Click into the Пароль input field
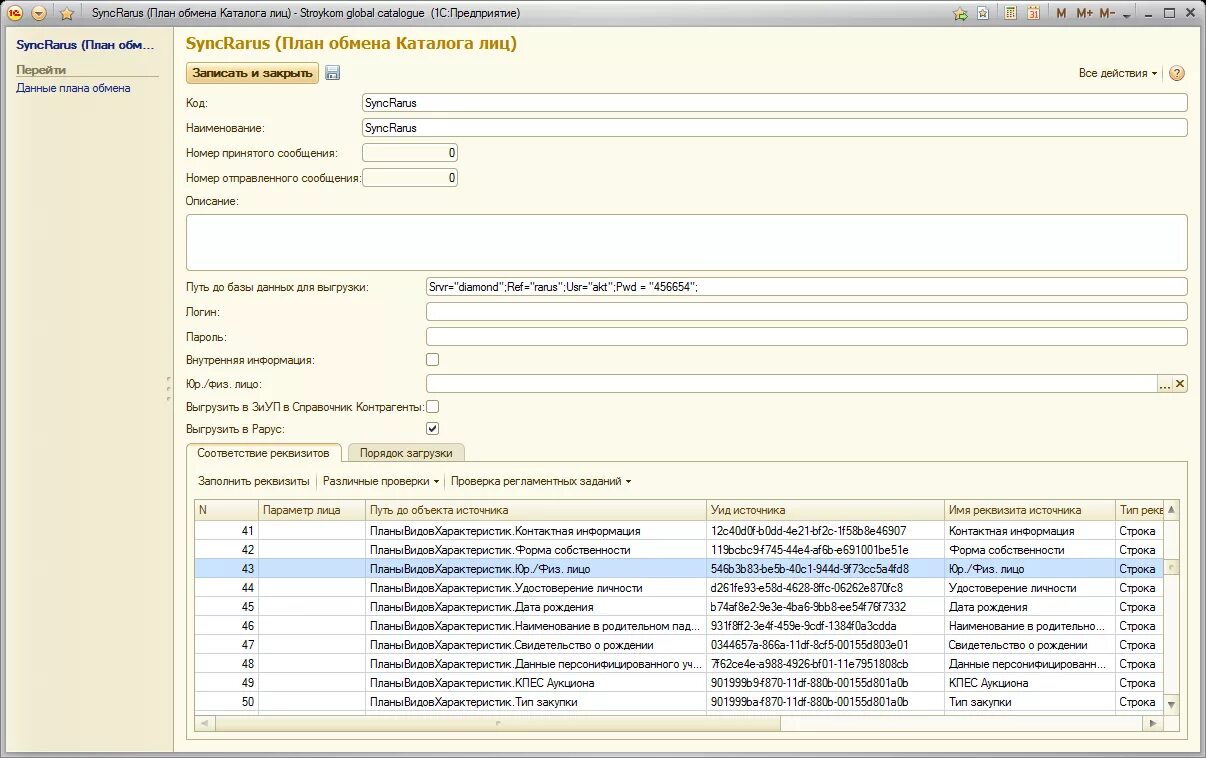The height and width of the screenshot is (758, 1206). point(806,337)
